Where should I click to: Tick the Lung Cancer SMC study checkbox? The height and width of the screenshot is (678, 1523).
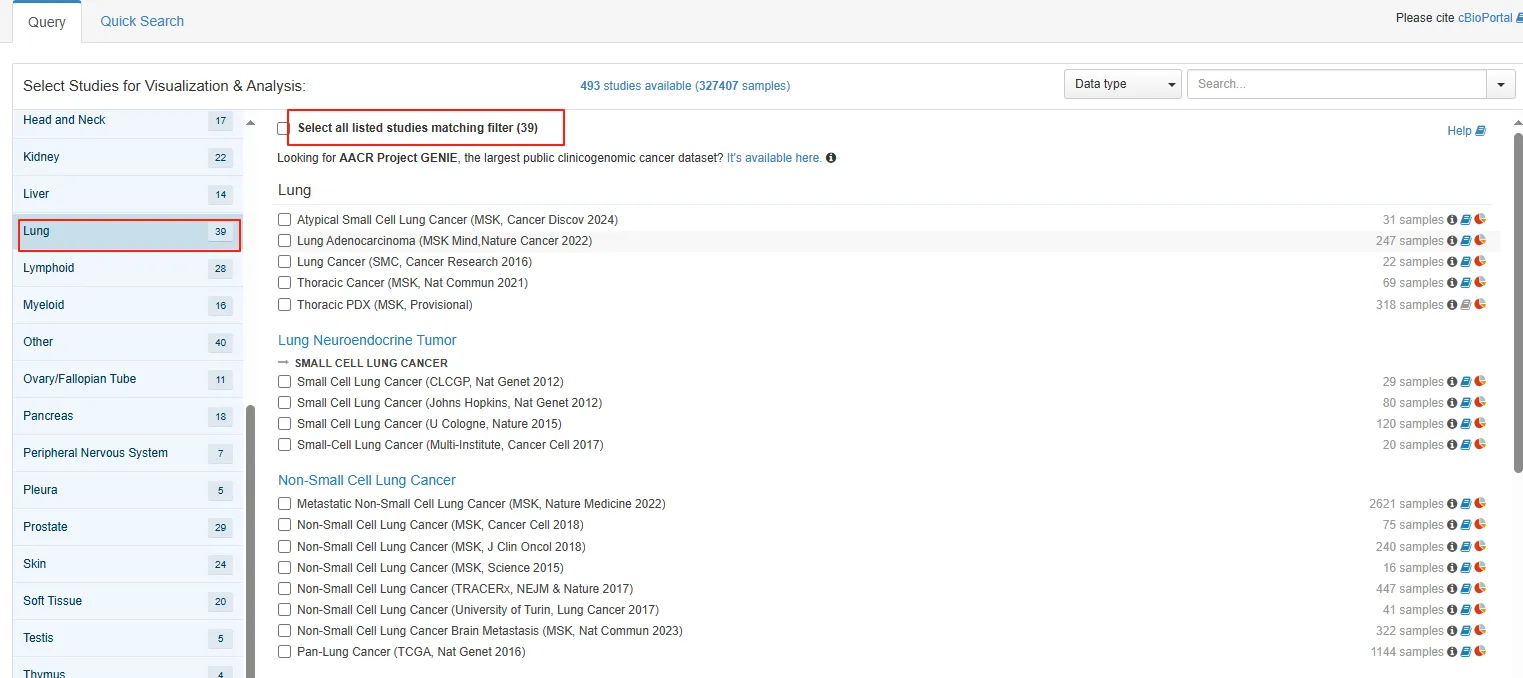tap(285, 262)
